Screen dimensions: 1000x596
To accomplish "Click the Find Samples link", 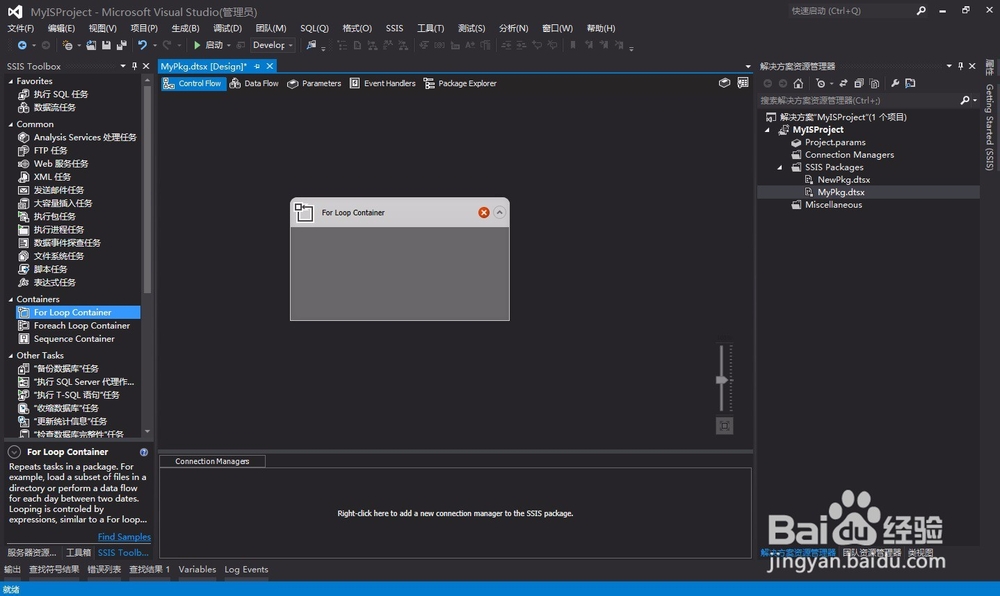I will [124, 537].
